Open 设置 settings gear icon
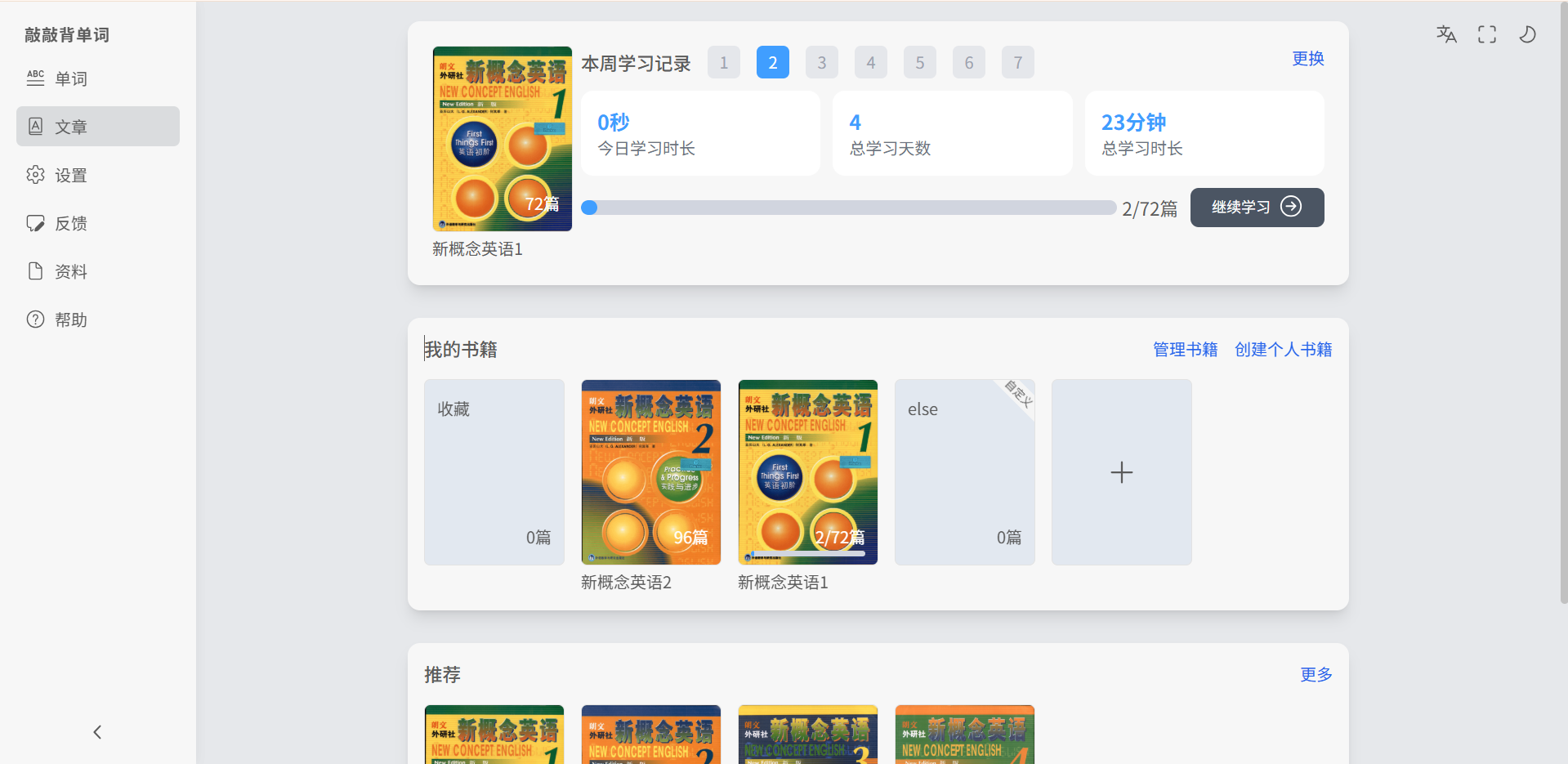This screenshot has height=764, width=1568. [x=35, y=175]
